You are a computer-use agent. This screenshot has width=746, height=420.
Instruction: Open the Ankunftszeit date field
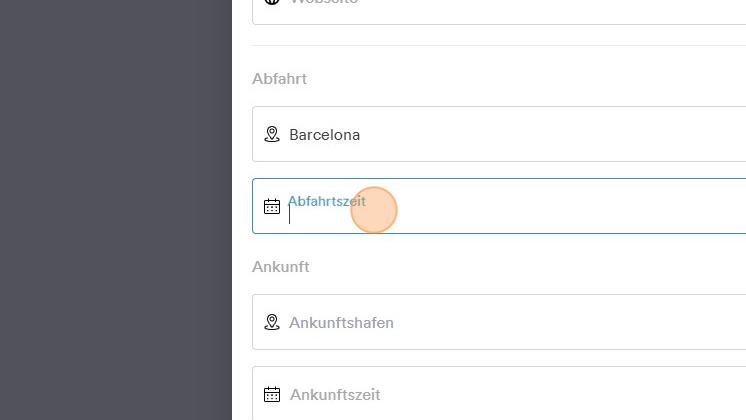[499, 393]
